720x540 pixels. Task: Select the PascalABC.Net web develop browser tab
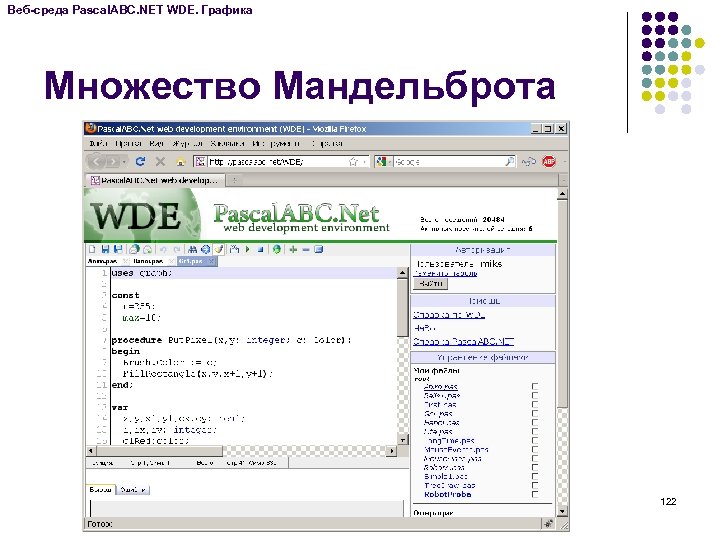click(x=155, y=180)
